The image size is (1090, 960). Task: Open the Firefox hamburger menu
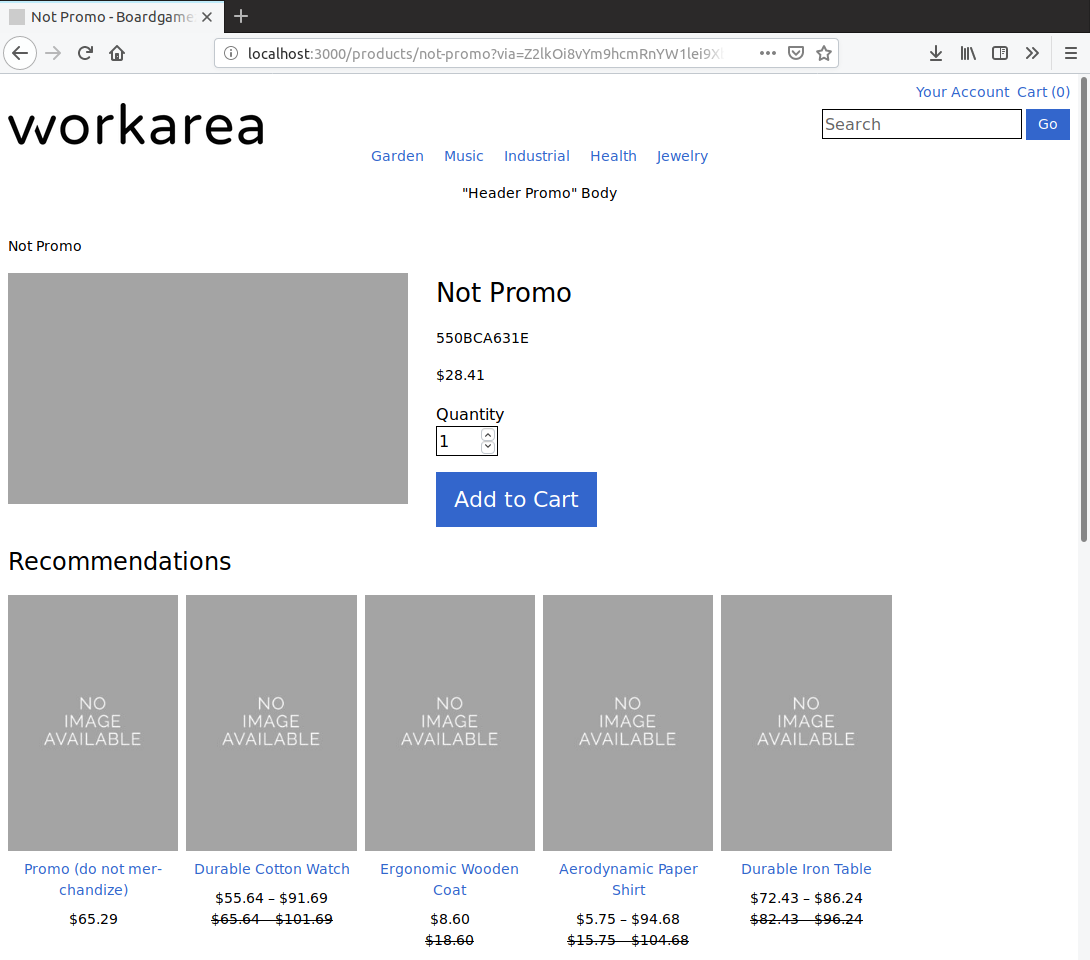coord(1071,54)
